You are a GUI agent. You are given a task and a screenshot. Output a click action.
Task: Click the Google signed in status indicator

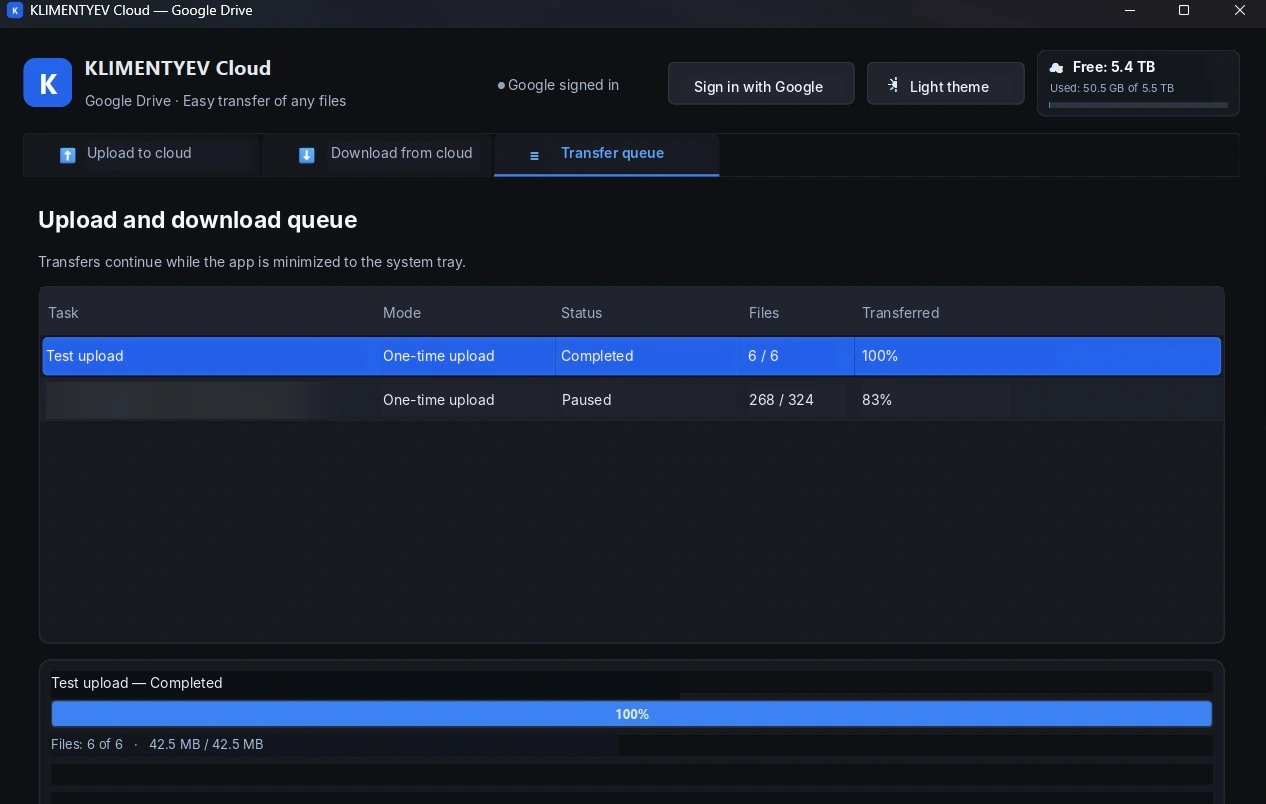point(558,85)
